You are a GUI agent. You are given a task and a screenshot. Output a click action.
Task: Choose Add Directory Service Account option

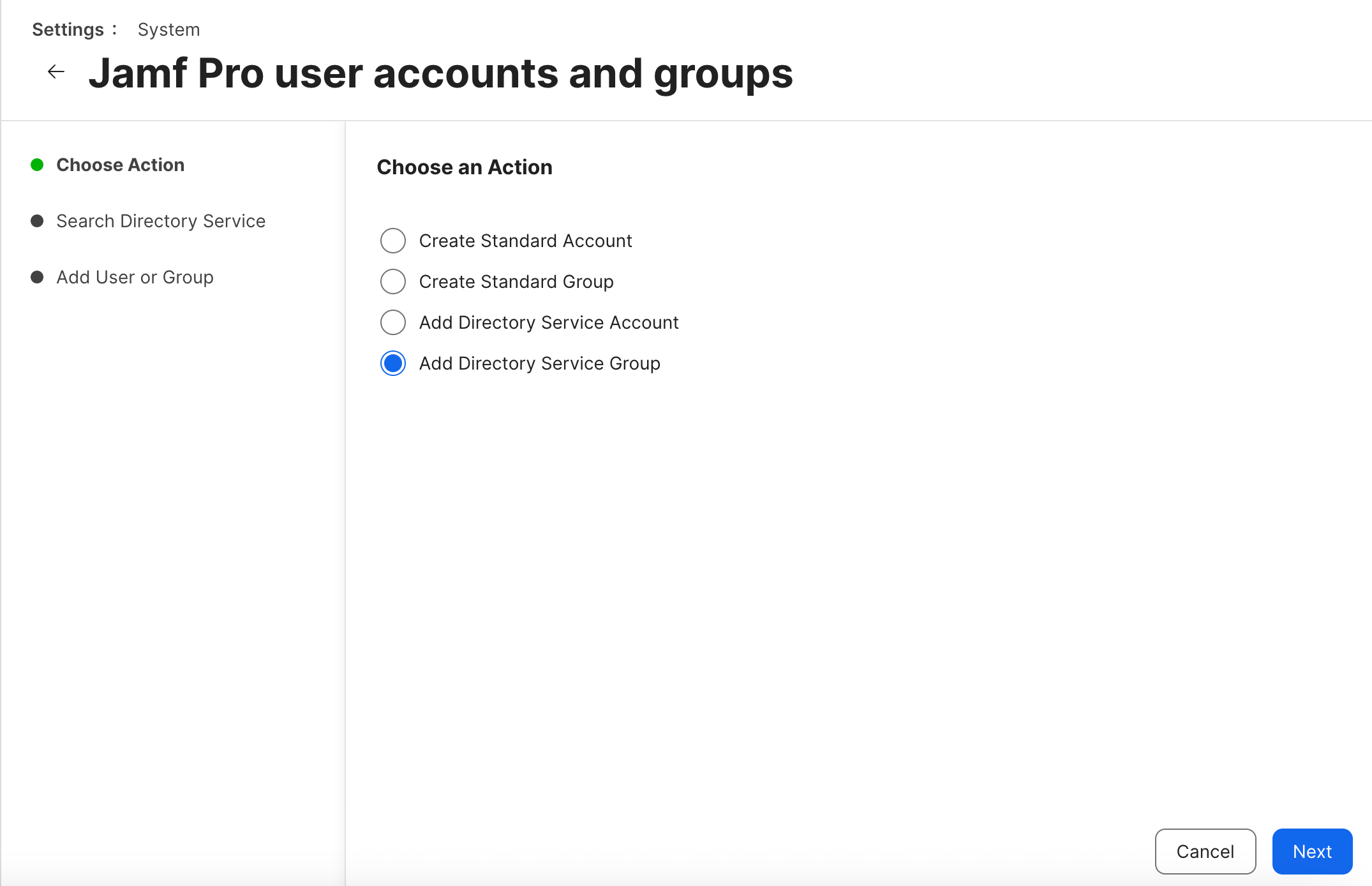click(x=393, y=322)
